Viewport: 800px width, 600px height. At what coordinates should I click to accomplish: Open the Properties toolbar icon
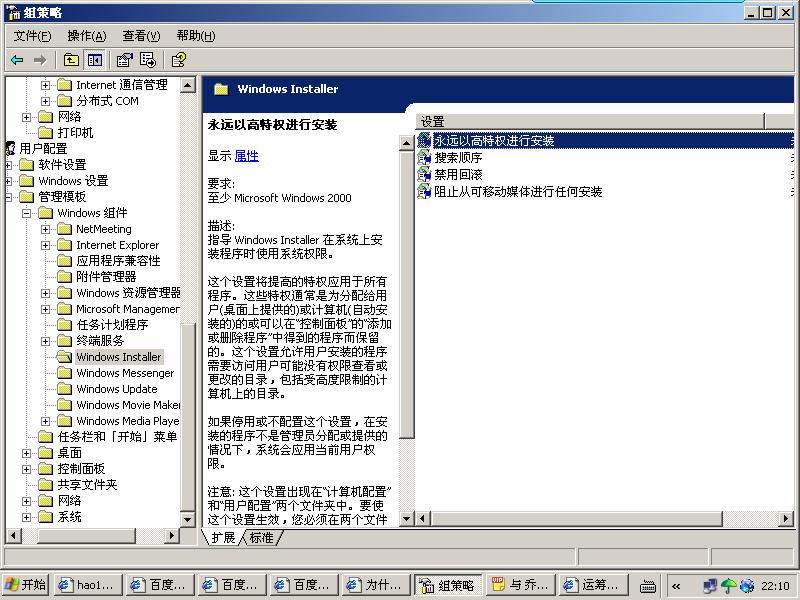tap(124, 60)
